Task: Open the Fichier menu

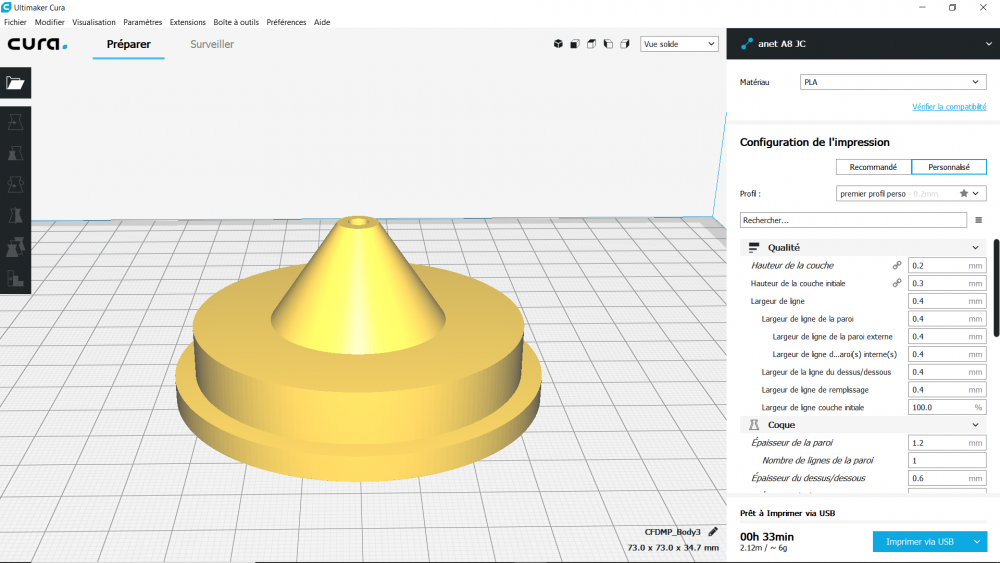Action: coord(15,22)
